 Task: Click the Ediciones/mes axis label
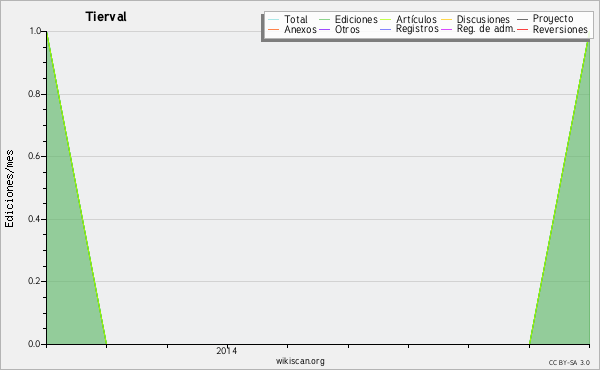coord(9,188)
